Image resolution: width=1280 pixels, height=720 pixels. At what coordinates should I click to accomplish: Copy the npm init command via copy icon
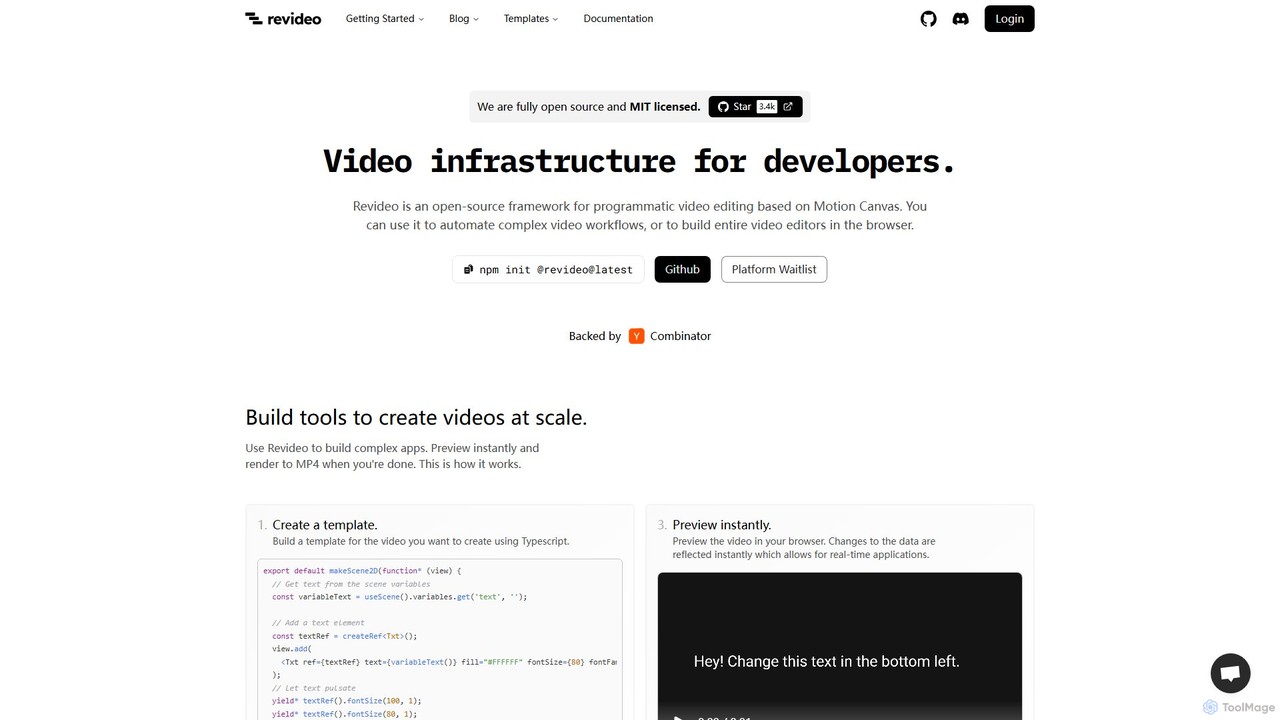[469, 269]
